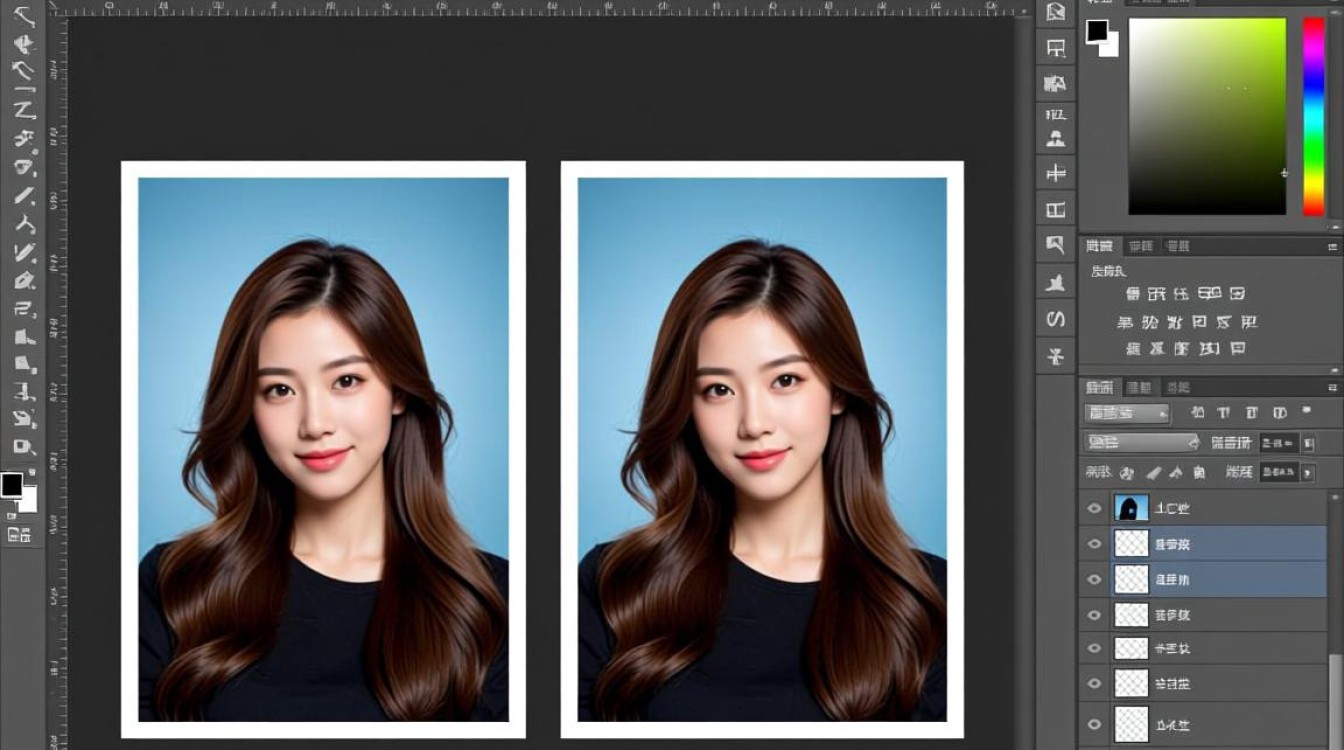Click the black foreground swatch in the Color panel

click(1097, 30)
